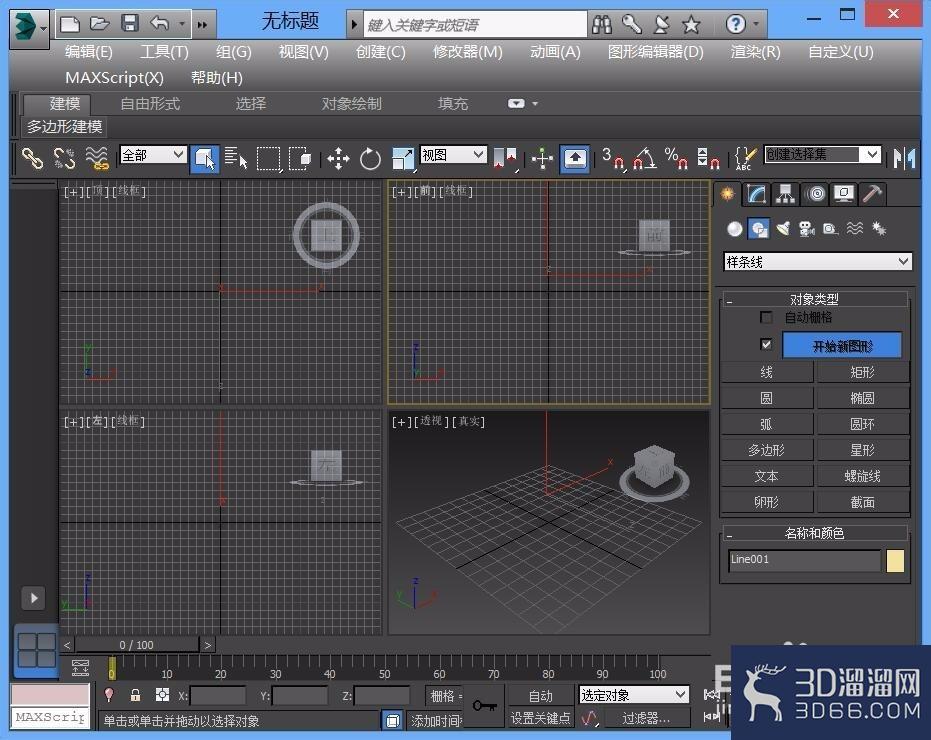Open the 渲染(R) menu
This screenshot has width=931, height=740.
(x=755, y=52)
